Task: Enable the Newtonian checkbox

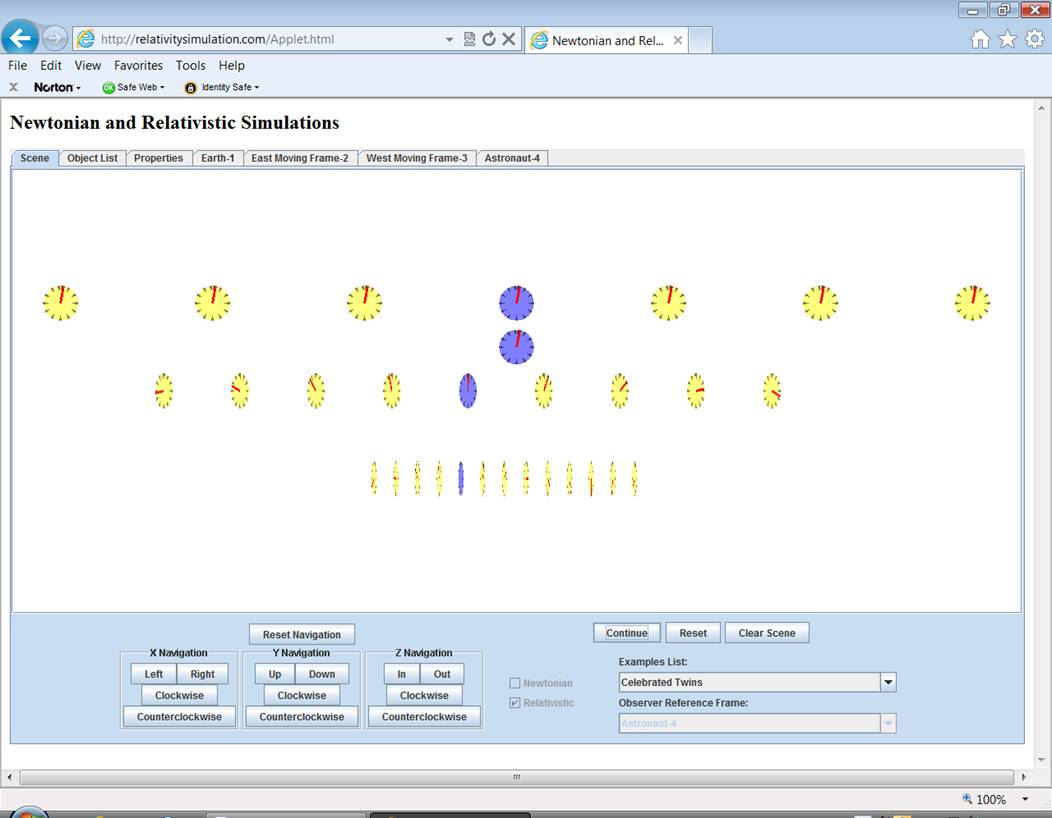Action: [515, 683]
